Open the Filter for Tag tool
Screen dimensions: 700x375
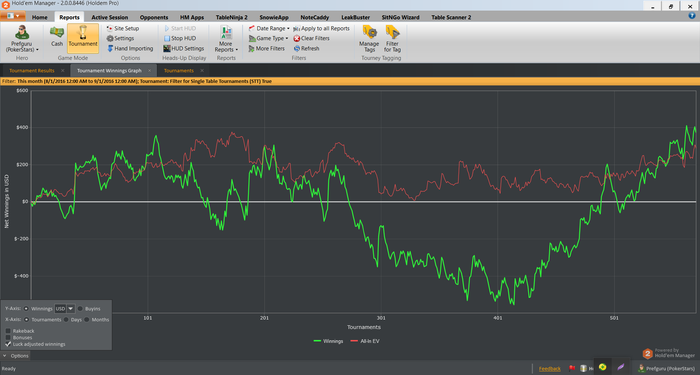click(x=392, y=39)
